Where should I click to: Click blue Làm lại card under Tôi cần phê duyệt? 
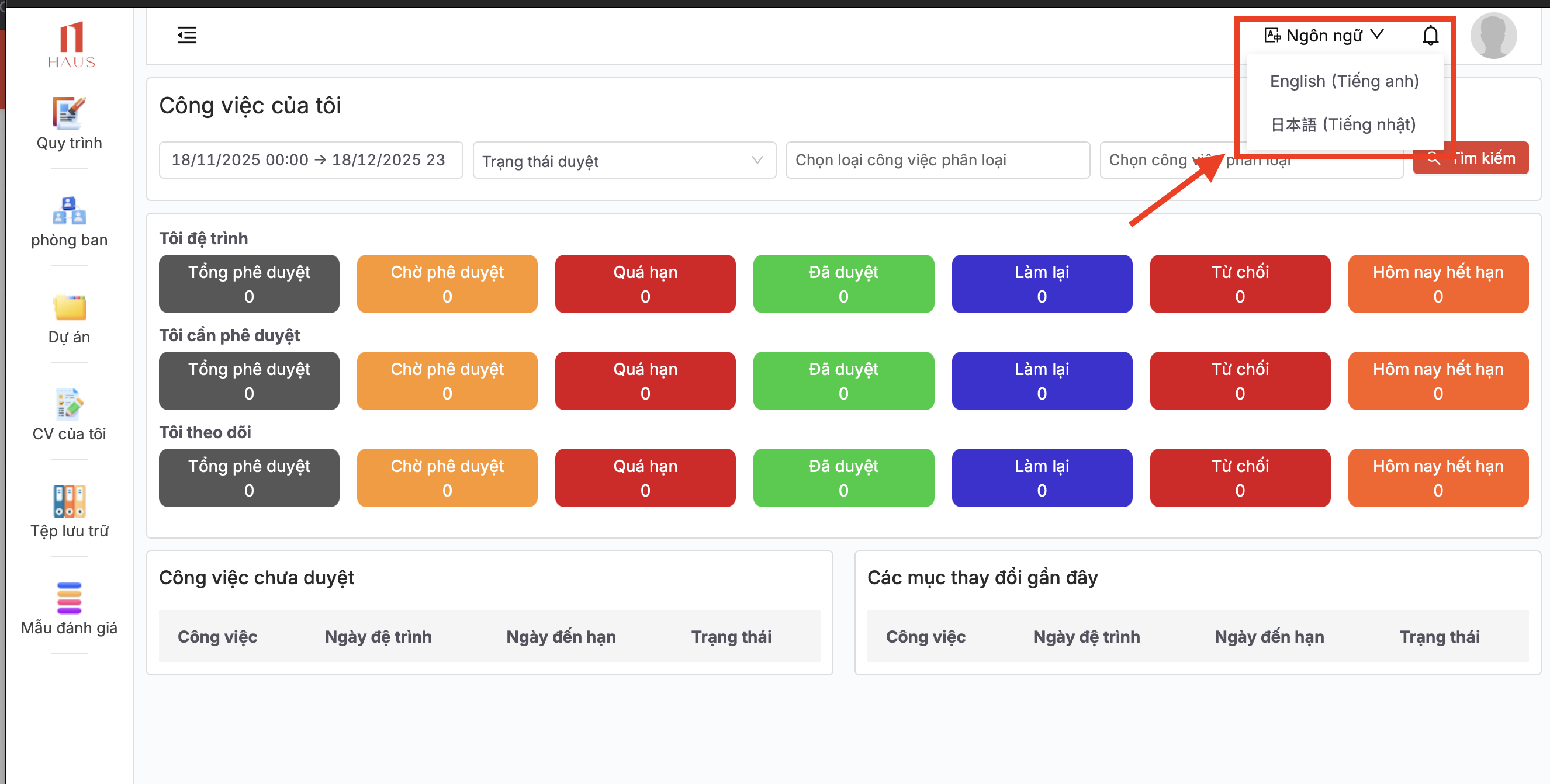pyautogui.click(x=1041, y=381)
